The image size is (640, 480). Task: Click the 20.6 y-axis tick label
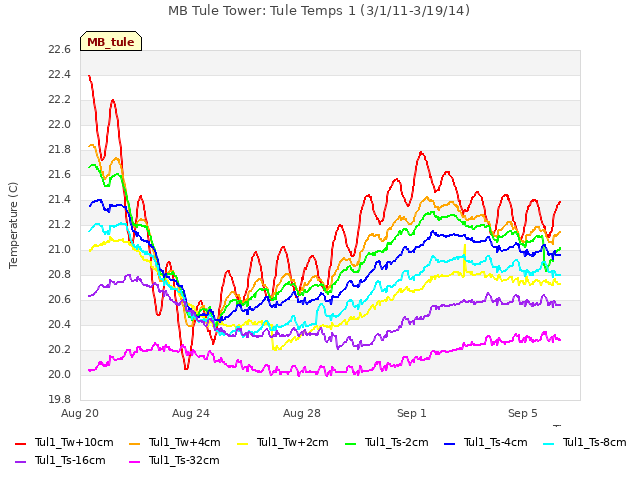[x=60, y=300]
